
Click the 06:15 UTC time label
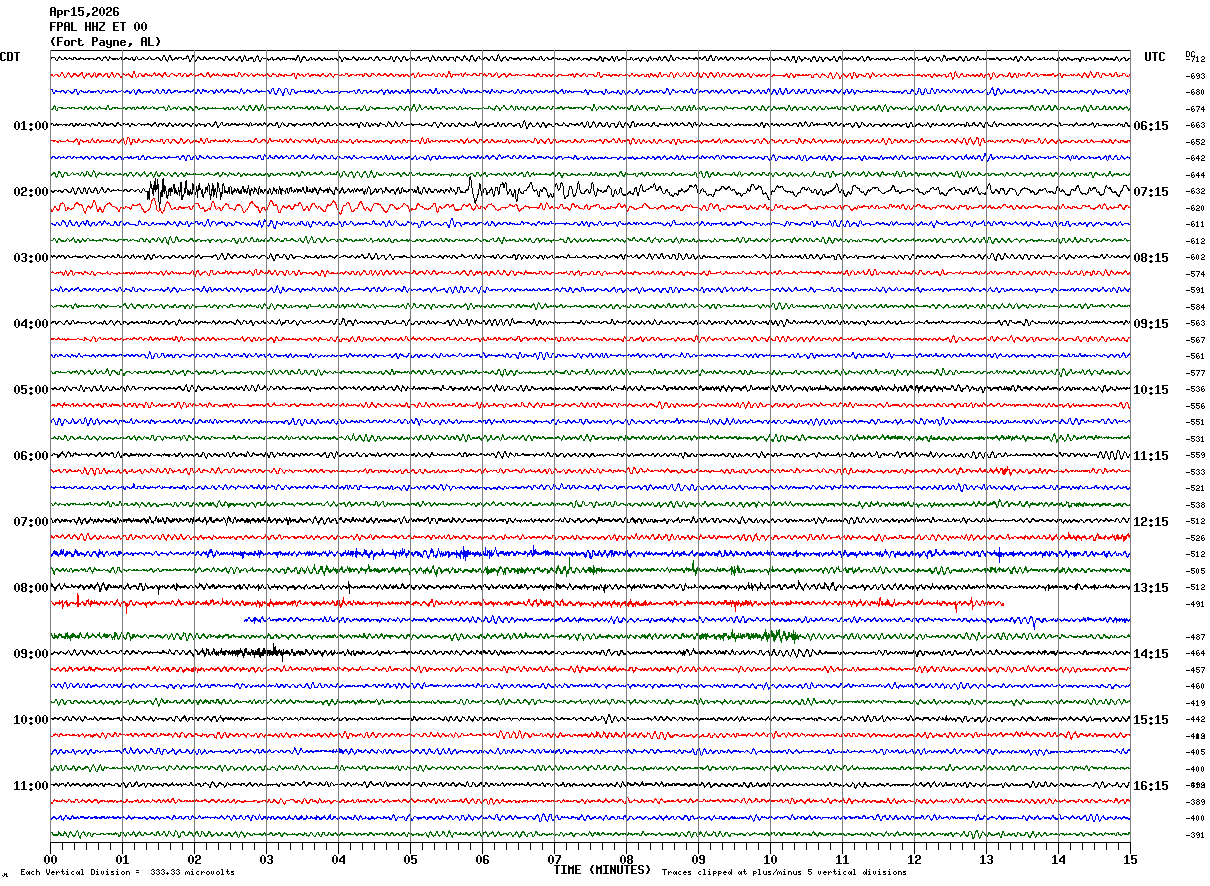[1151, 126]
